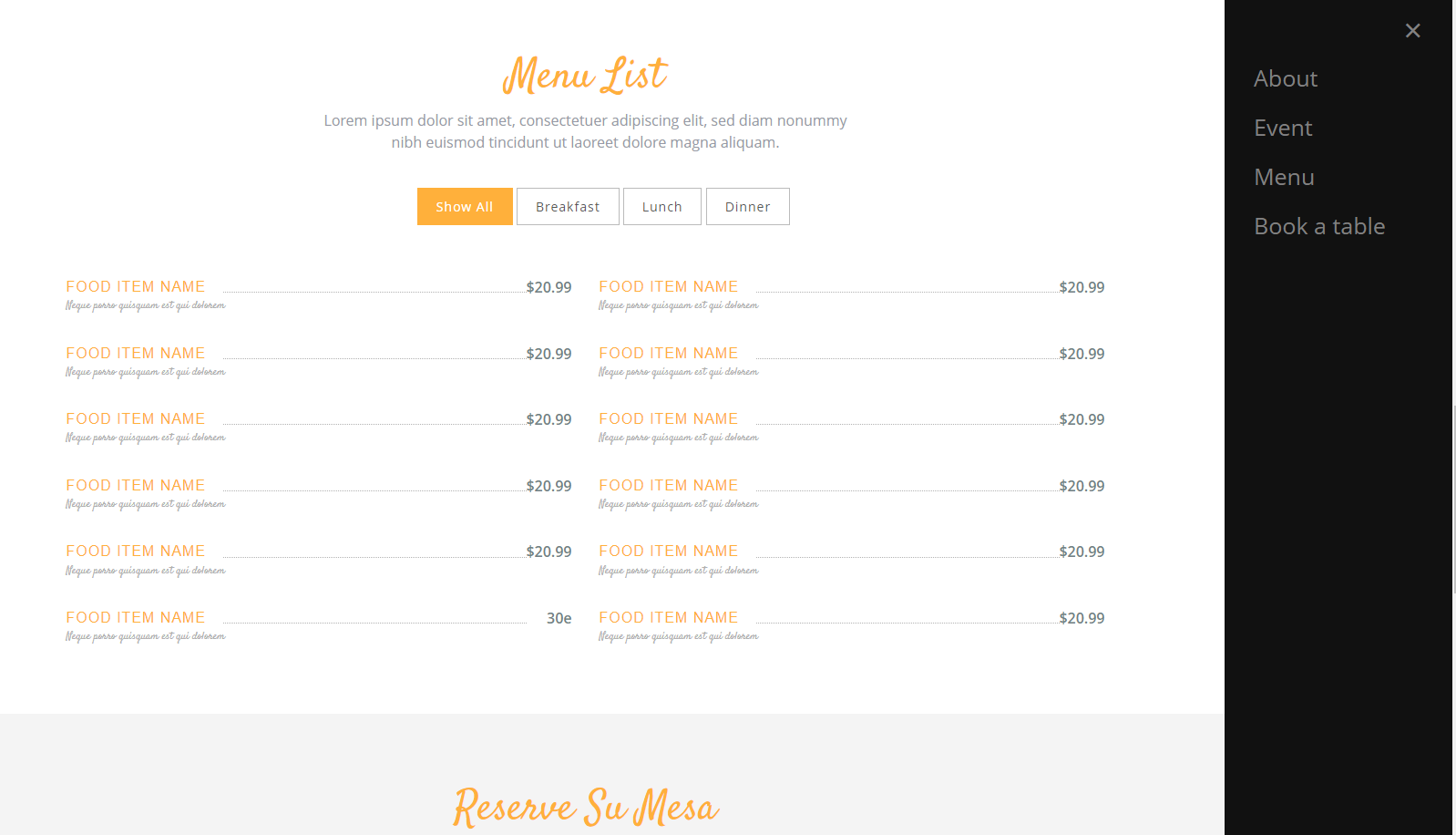
Task: Filter the menu by Lunch
Action: point(662,207)
